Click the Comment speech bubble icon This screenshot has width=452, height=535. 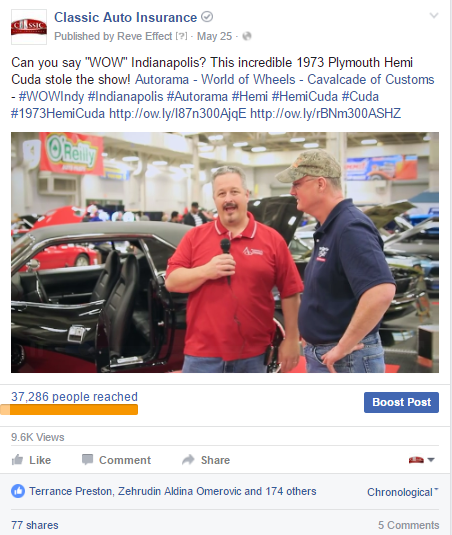[x=87, y=460]
